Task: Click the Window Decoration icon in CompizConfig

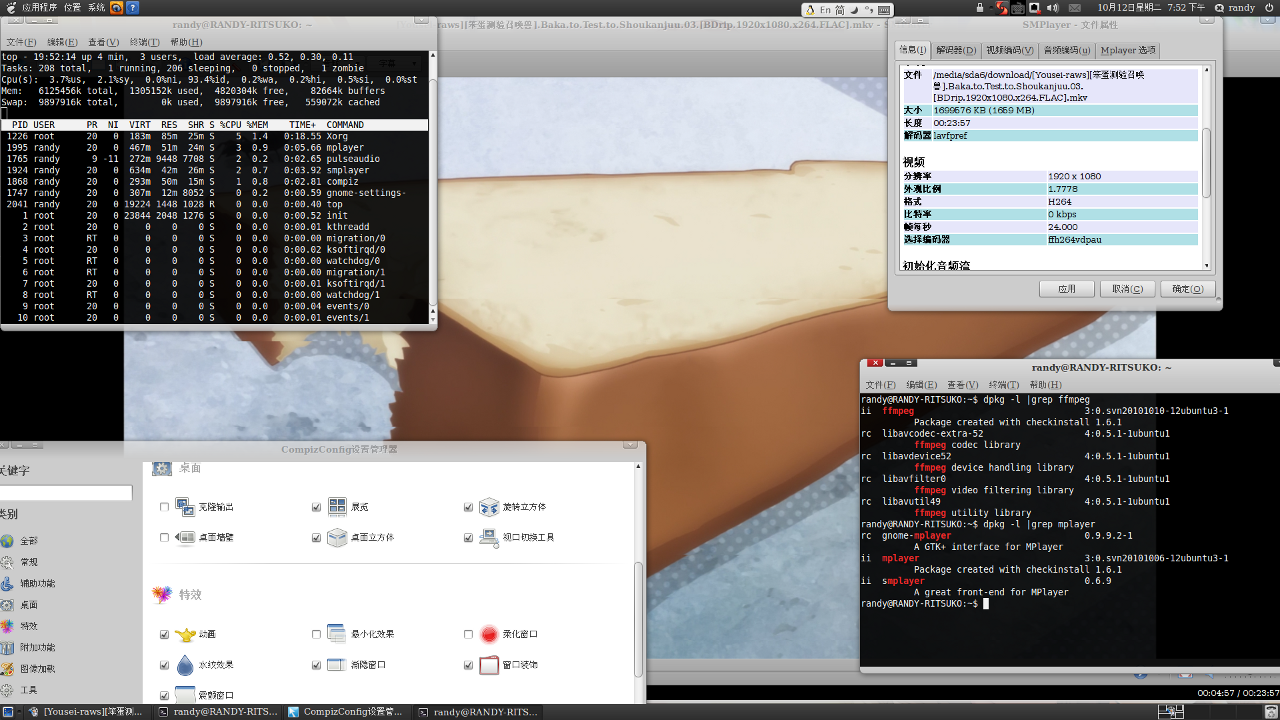Action: (x=489, y=665)
